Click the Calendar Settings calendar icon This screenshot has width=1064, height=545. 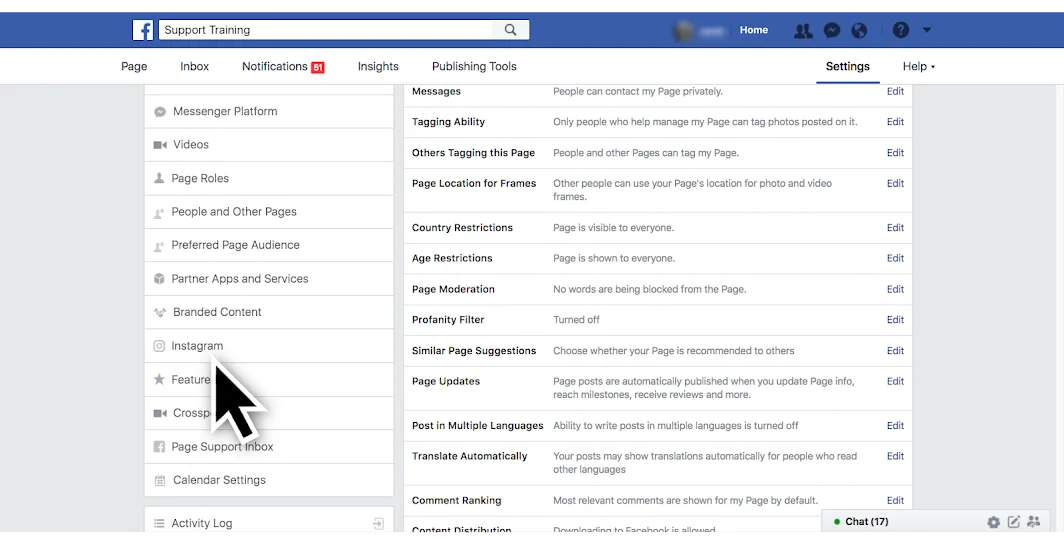pyautogui.click(x=160, y=481)
